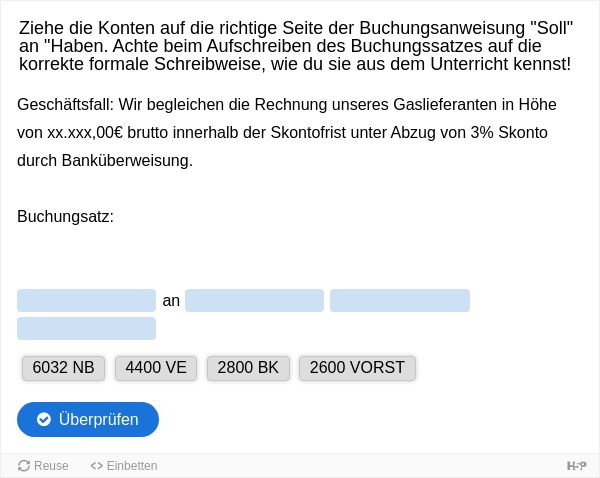Check answers with the Überprüfen button
This screenshot has height=478, width=600.
coord(88,419)
